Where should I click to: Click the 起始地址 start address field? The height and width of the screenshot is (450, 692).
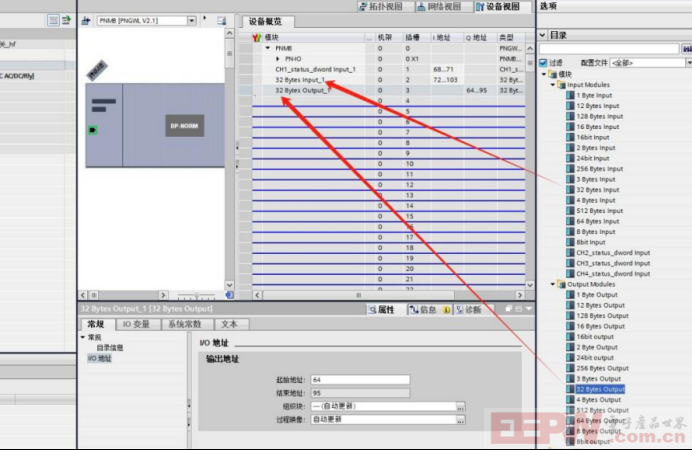pos(360,379)
